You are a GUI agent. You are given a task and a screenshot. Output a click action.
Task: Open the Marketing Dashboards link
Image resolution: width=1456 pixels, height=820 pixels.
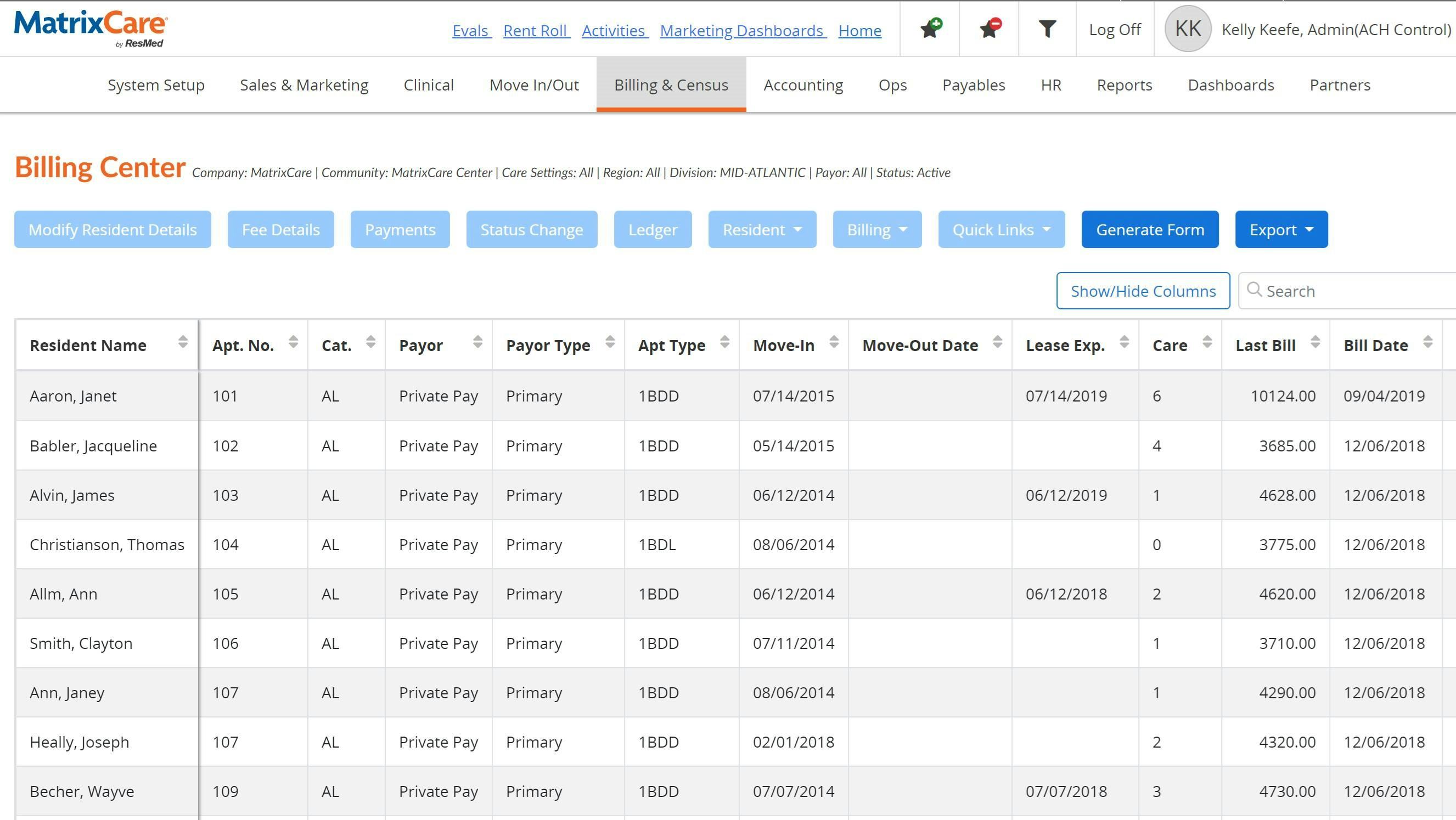pos(742,31)
